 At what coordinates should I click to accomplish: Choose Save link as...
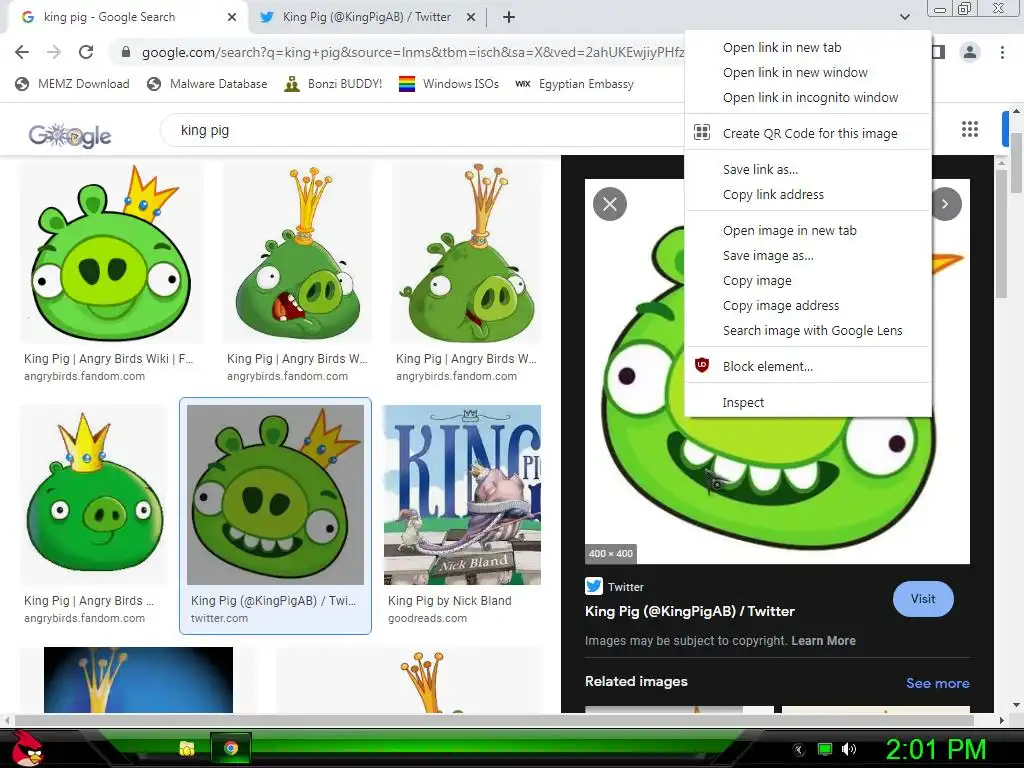point(808,169)
